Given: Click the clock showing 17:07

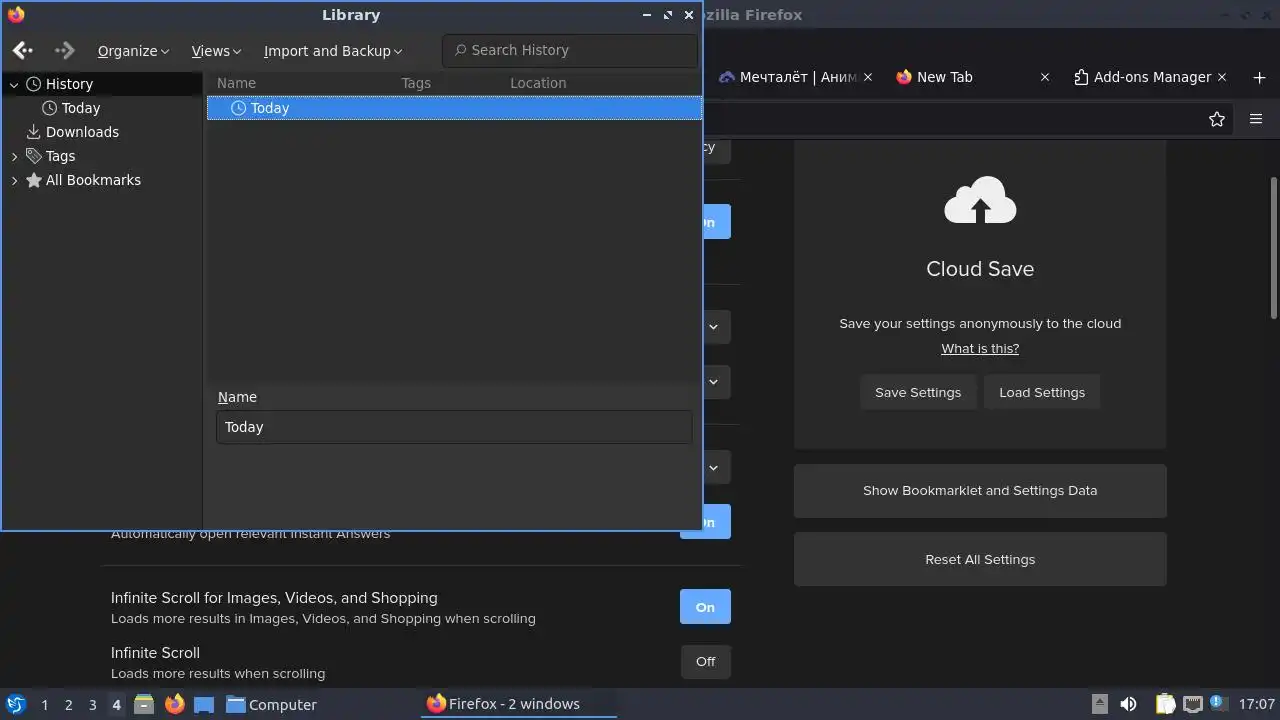Looking at the screenshot, I should pos(1256,704).
